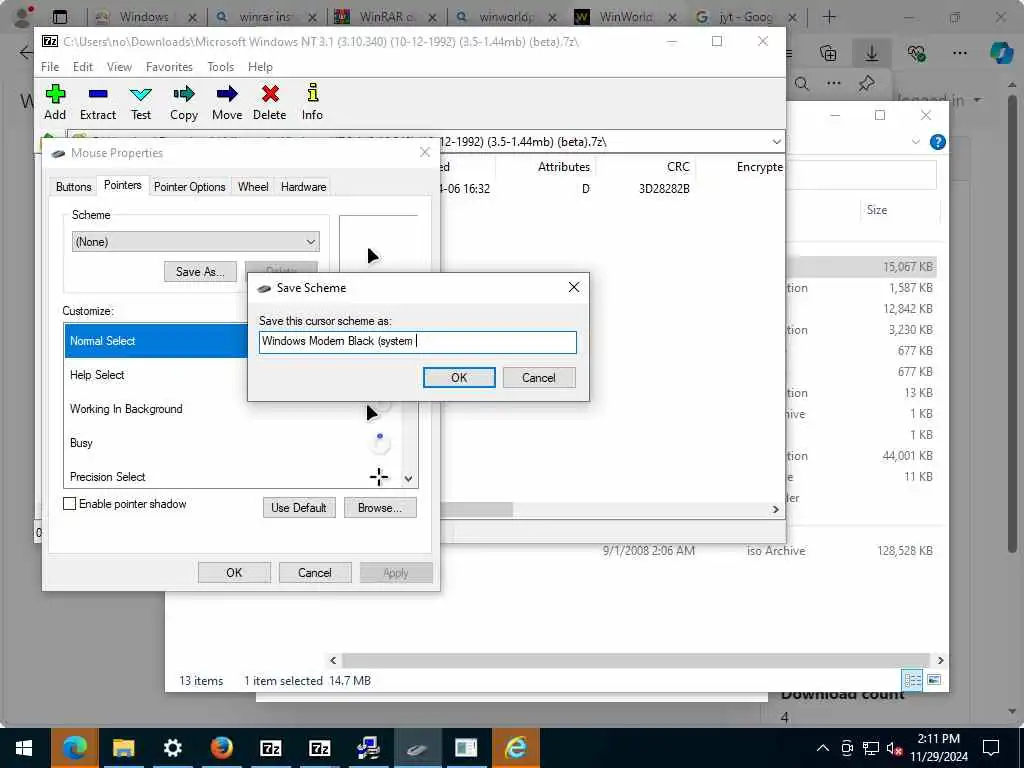Show hidden system tray icons
This screenshot has width=1024, height=768.
pos(823,748)
